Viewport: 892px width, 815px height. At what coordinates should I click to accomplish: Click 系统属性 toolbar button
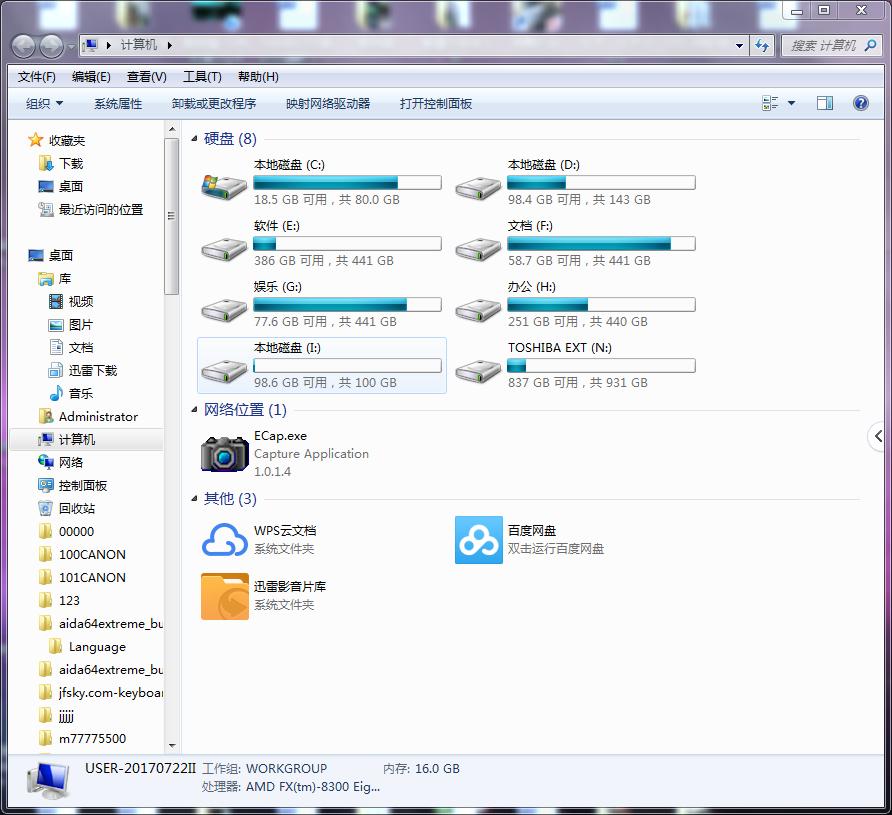[x=118, y=104]
